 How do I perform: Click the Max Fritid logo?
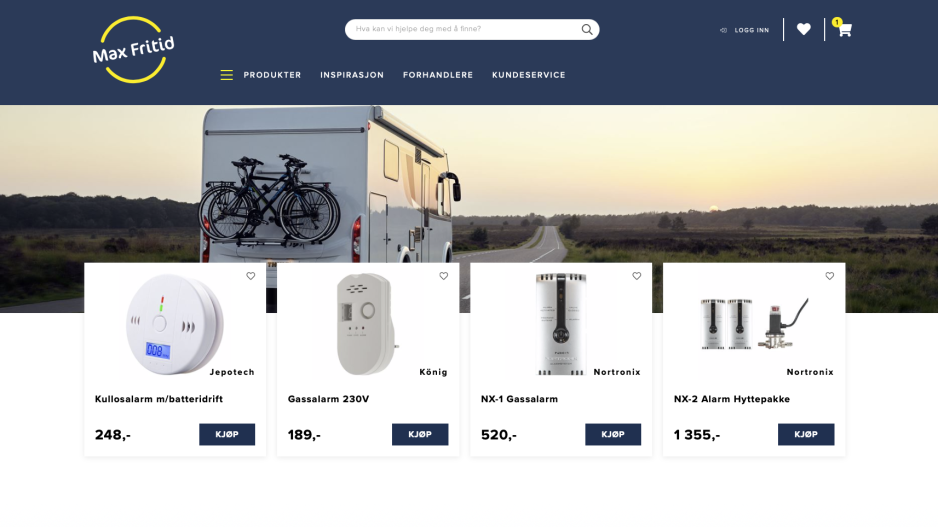click(x=133, y=50)
